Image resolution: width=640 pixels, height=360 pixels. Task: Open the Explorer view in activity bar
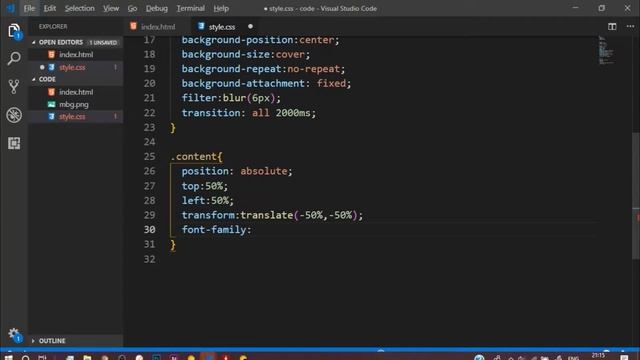(x=14, y=31)
